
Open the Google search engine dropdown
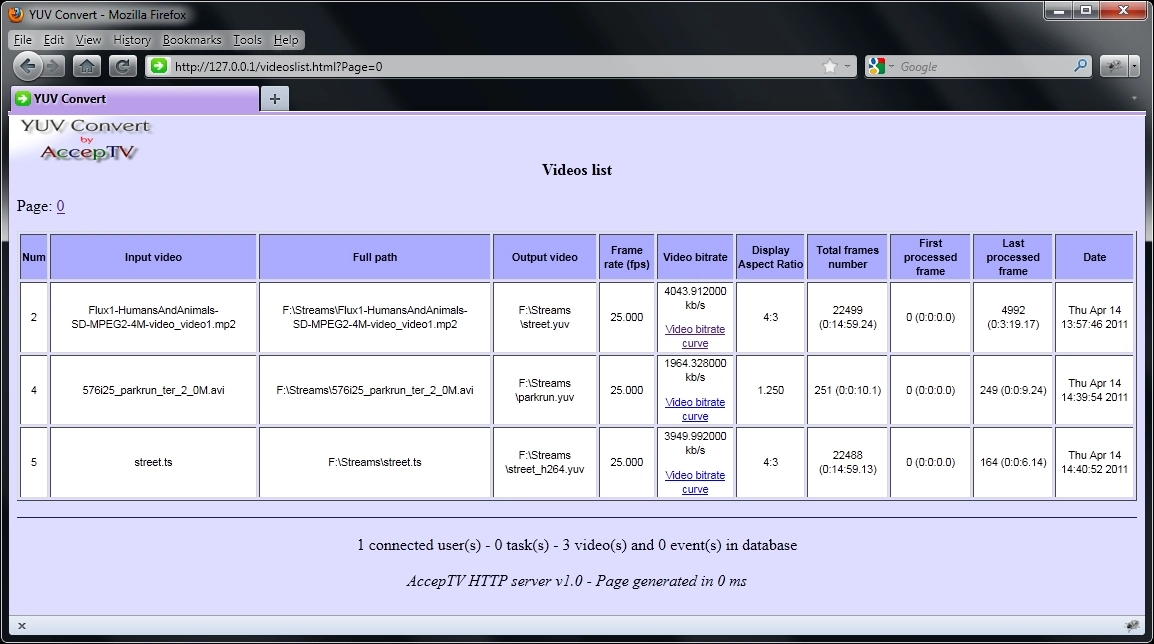point(880,66)
